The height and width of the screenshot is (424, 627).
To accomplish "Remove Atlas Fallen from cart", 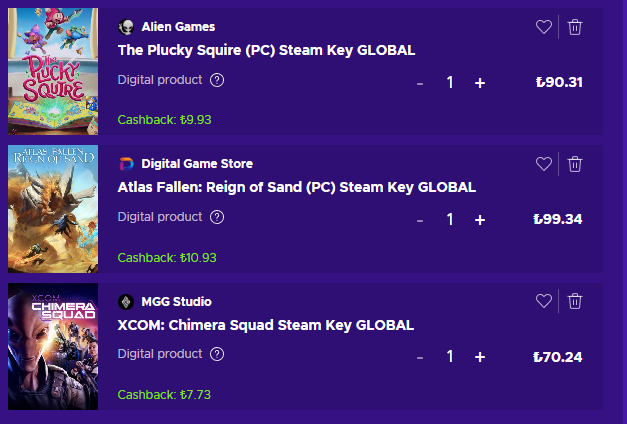I will [575, 164].
